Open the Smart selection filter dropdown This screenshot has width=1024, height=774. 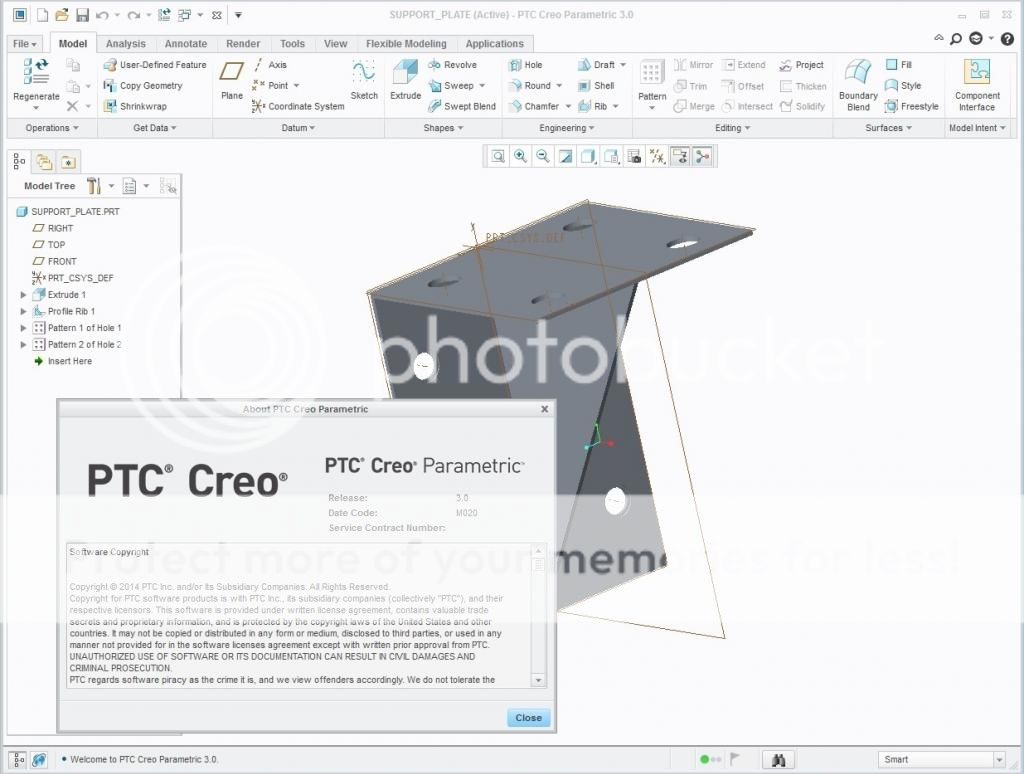[x=998, y=760]
